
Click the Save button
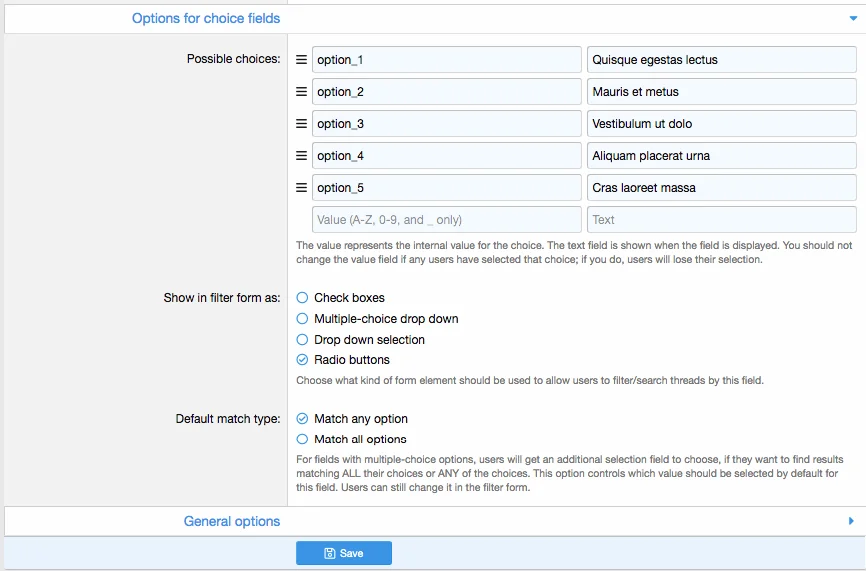coord(343,553)
